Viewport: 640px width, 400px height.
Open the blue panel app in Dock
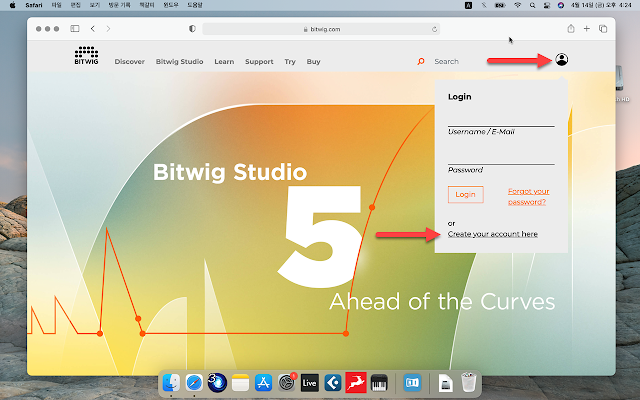click(x=412, y=383)
